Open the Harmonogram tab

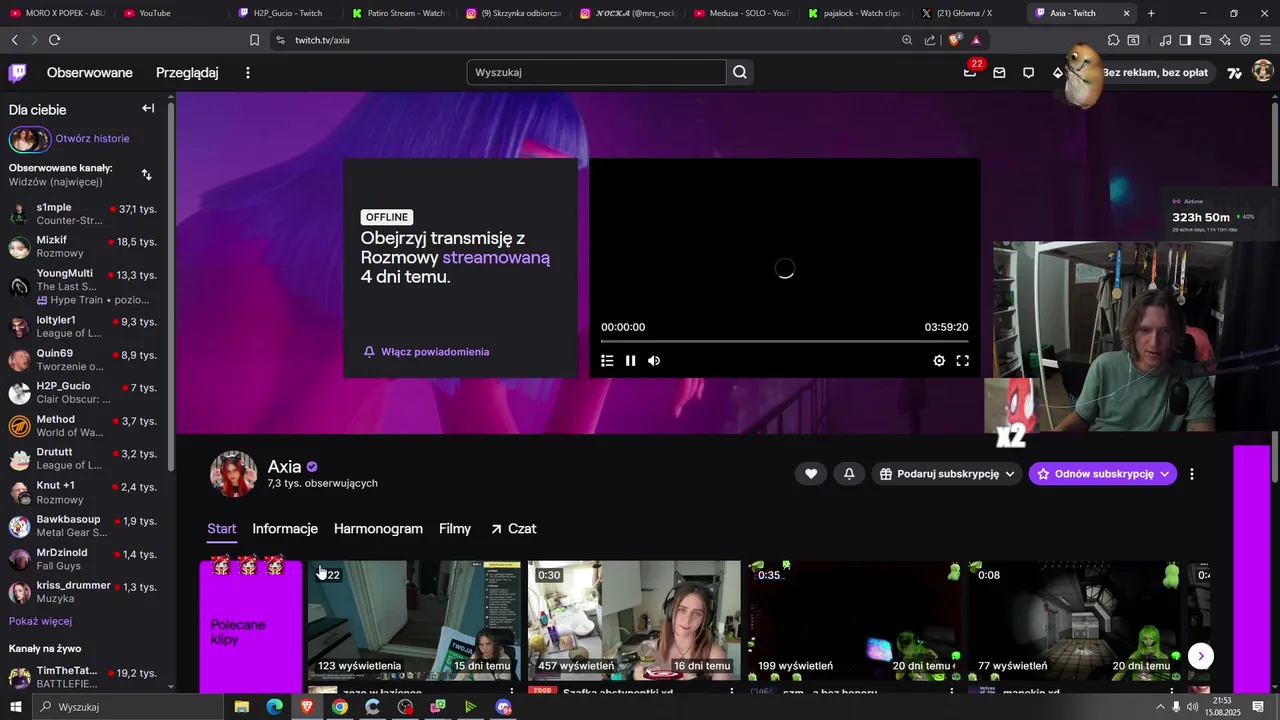378,529
